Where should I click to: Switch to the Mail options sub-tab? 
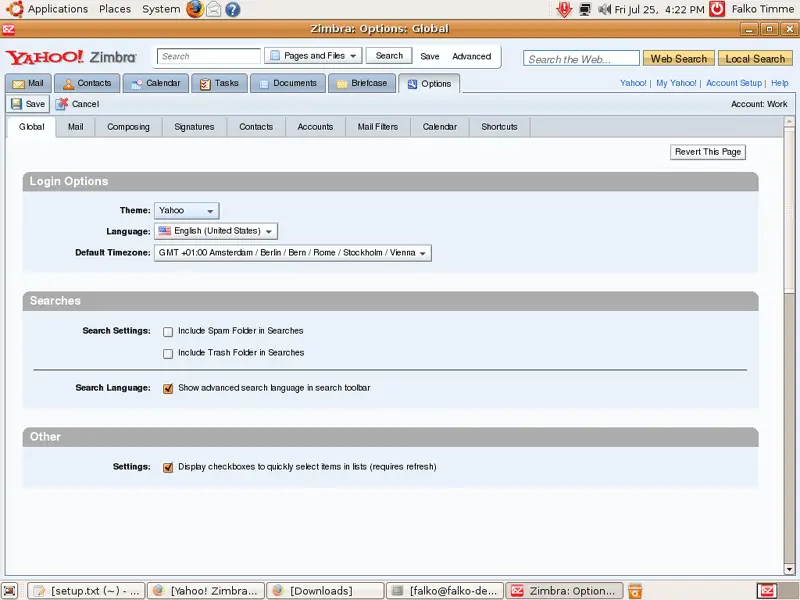[76, 127]
